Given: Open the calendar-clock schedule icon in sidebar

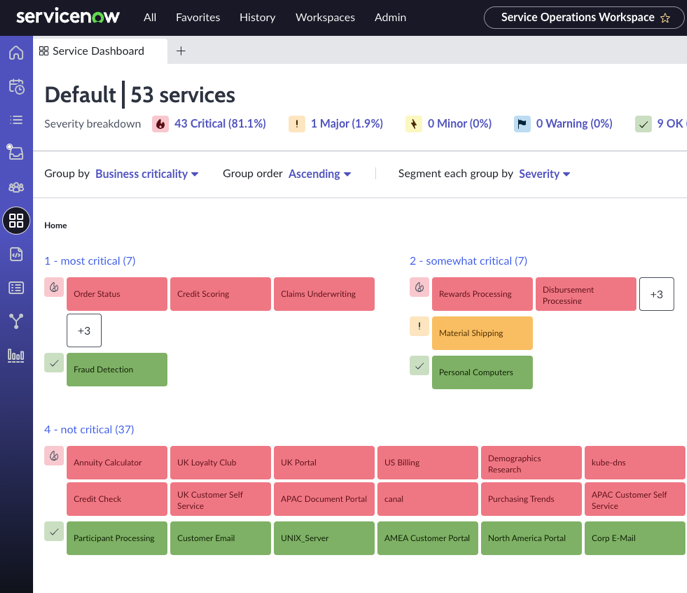Looking at the screenshot, I should pyautogui.click(x=16, y=86).
